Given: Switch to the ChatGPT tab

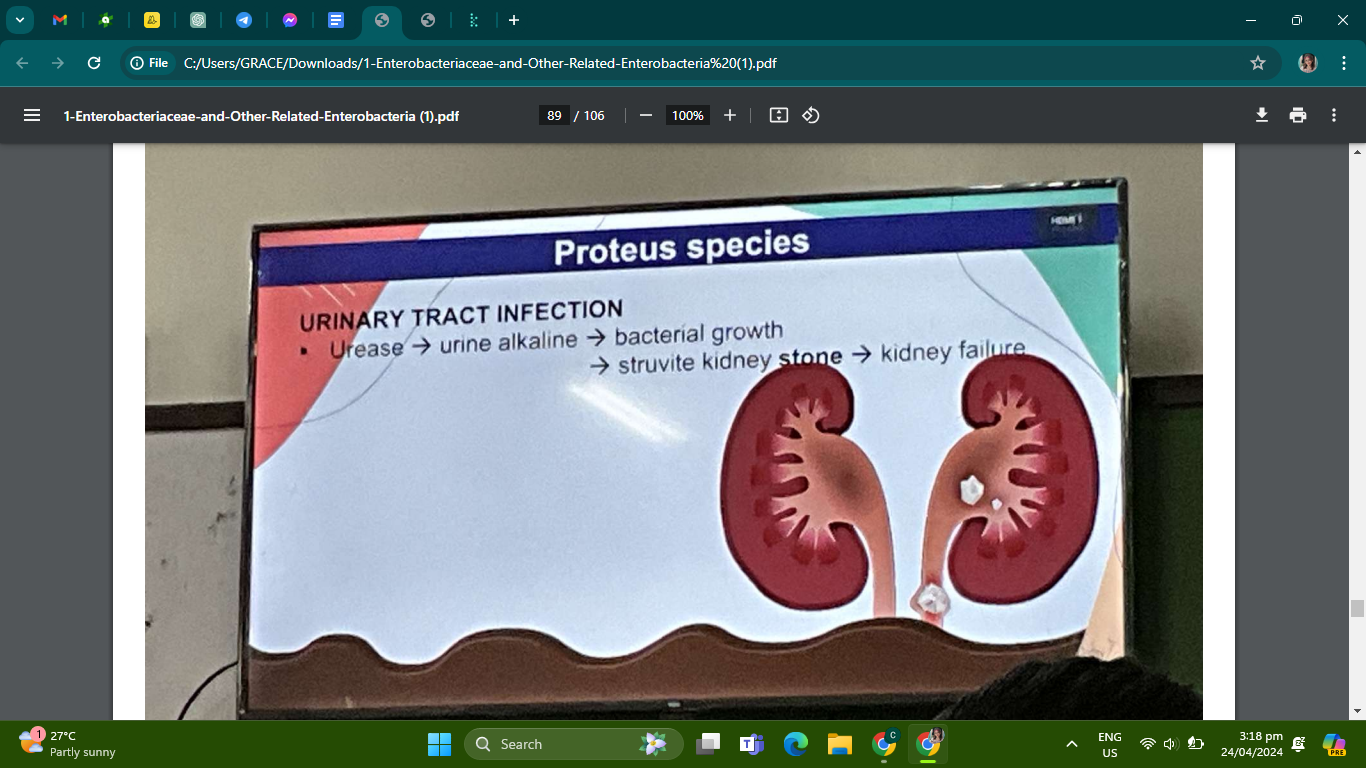Looking at the screenshot, I should [198, 20].
